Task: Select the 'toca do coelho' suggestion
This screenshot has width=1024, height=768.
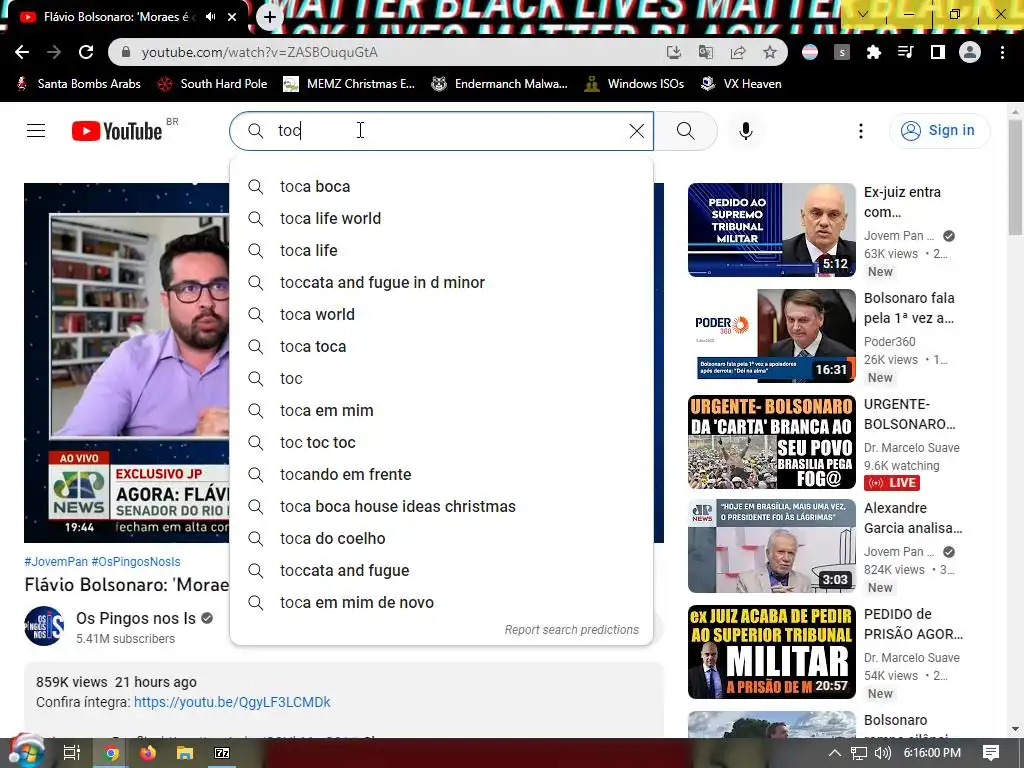Action: coord(441,538)
